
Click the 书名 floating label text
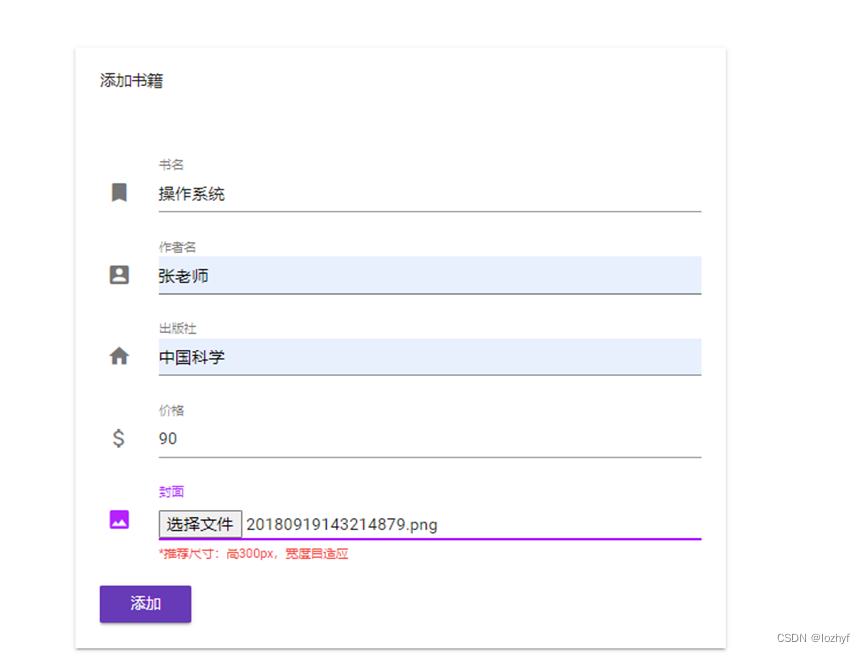(x=172, y=164)
